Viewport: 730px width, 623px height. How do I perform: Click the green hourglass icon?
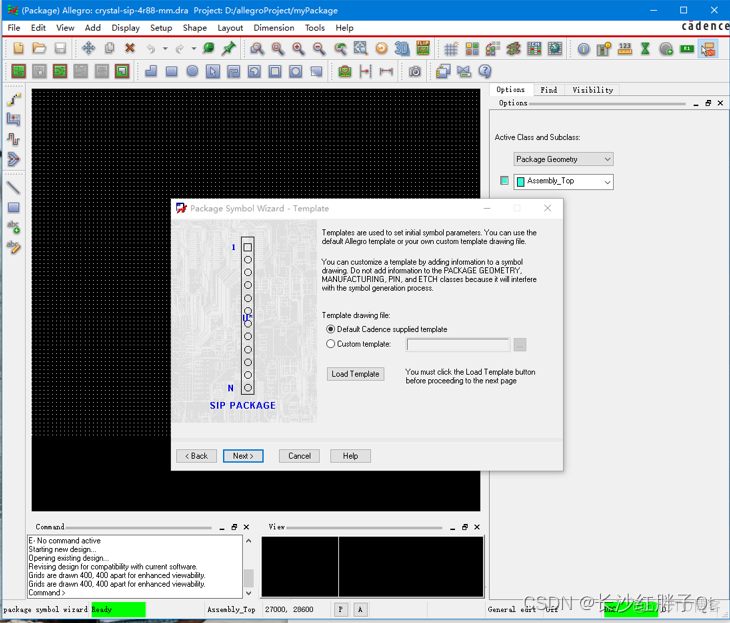[645, 48]
